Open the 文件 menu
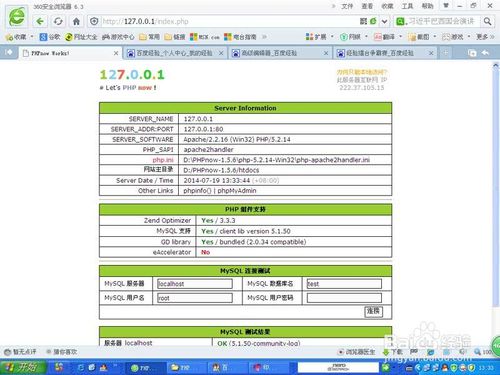This screenshot has height=375, width=500. (x=347, y=6)
